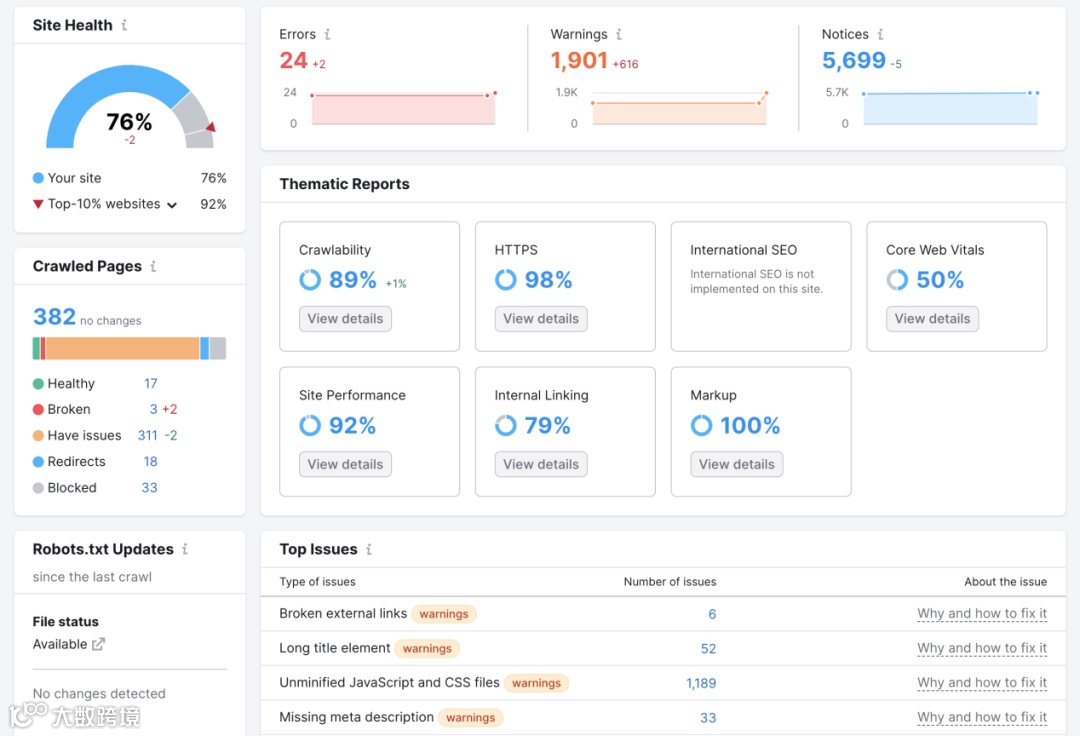Click the blue Redirects legend dot

tap(38, 461)
